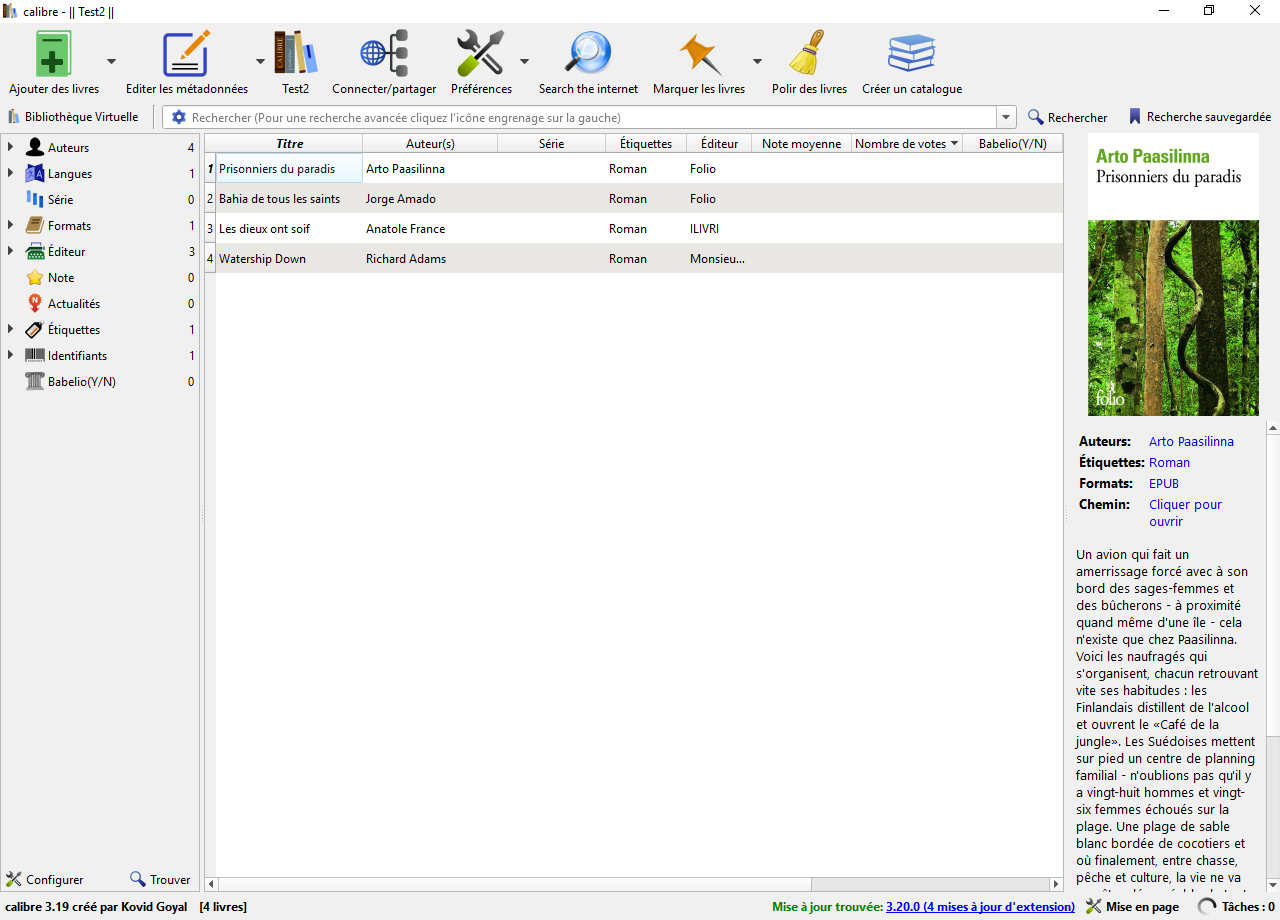Open Recherche sauvegardée menu
Viewport: 1280px width, 920px height.
(1199, 117)
